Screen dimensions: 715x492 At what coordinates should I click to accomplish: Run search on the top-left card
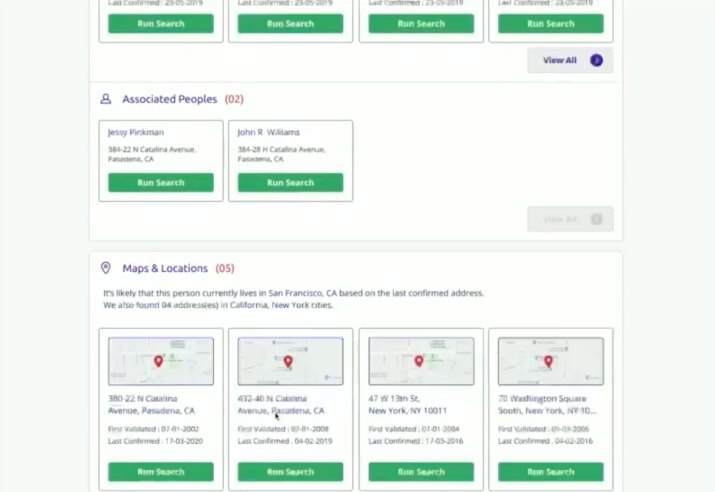[161, 24]
